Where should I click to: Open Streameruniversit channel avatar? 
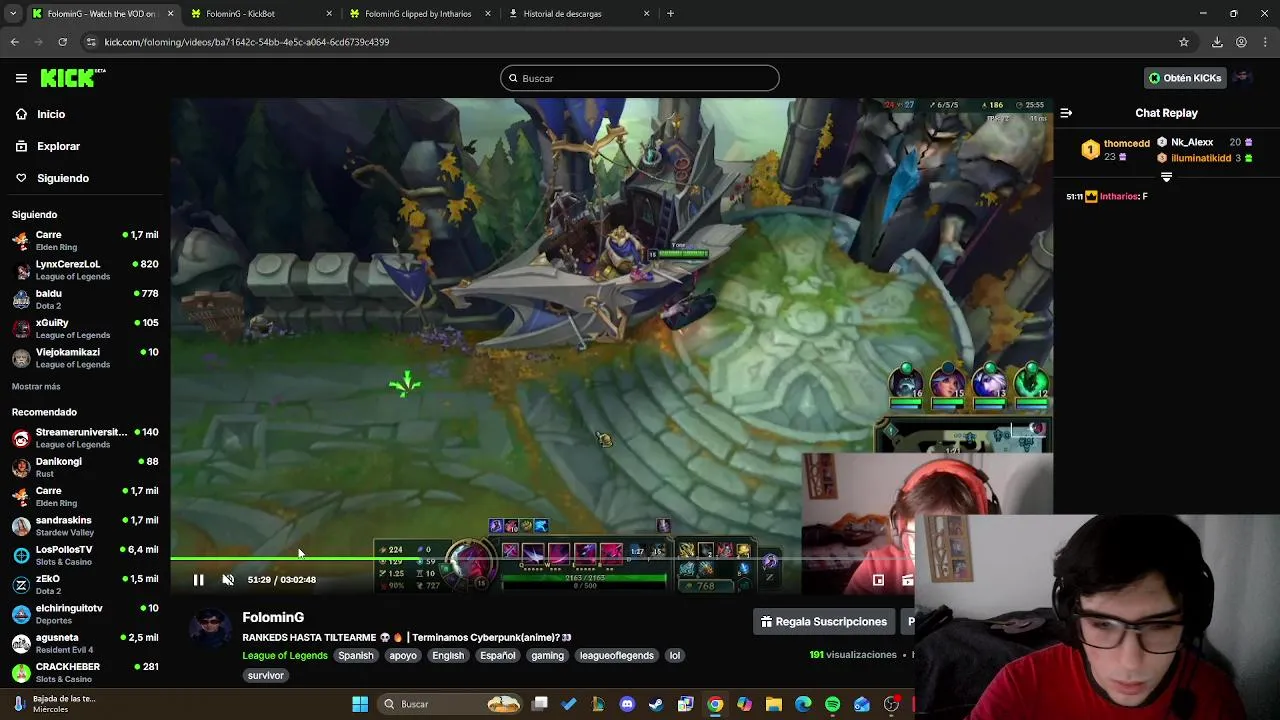(21, 438)
